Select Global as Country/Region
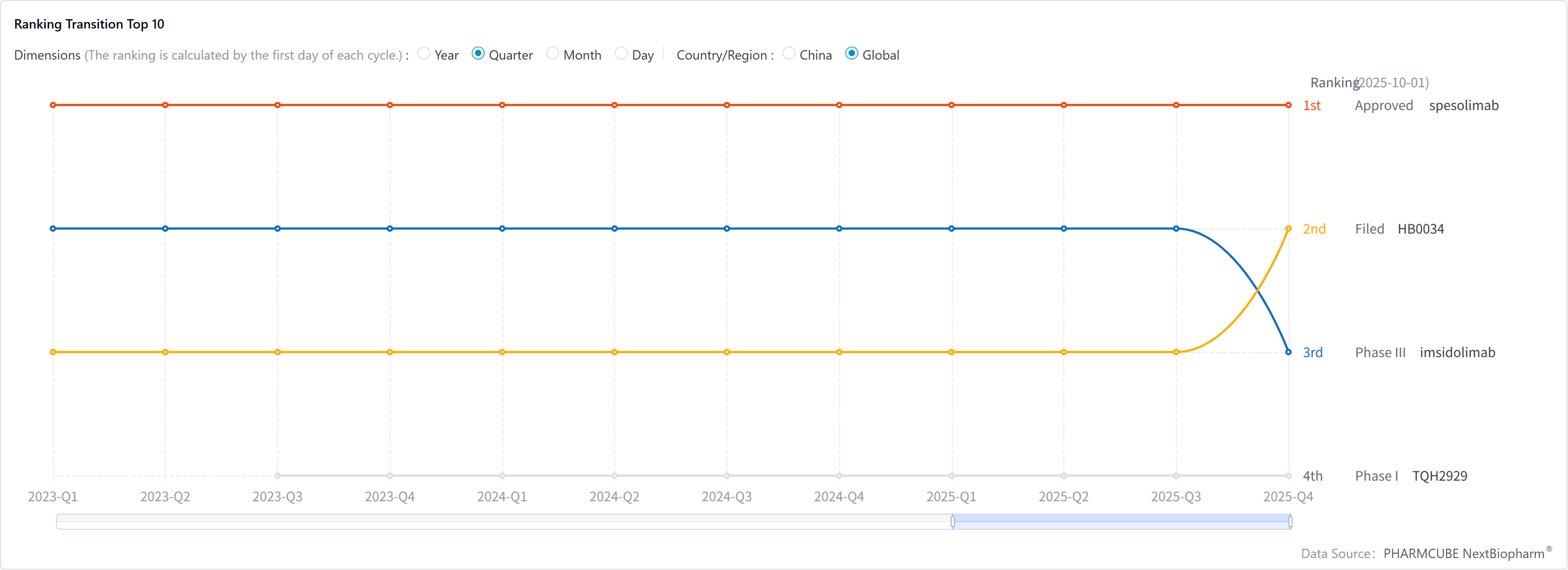Image resolution: width=1568 pixels, height=570 pixels. point(852,53)
